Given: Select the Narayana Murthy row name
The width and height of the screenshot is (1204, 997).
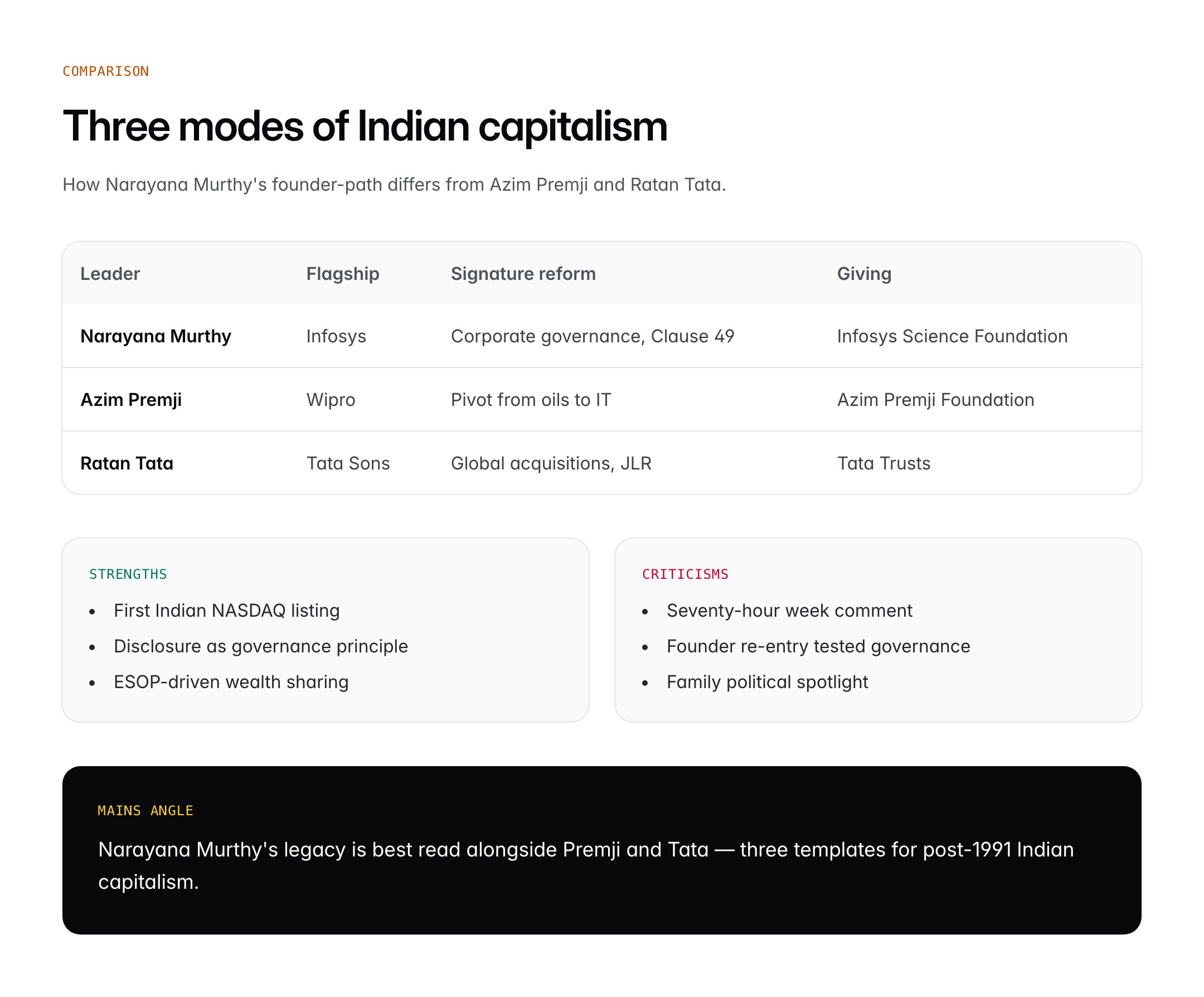Looking at the screenshot, I should click(x=156, y=336).
